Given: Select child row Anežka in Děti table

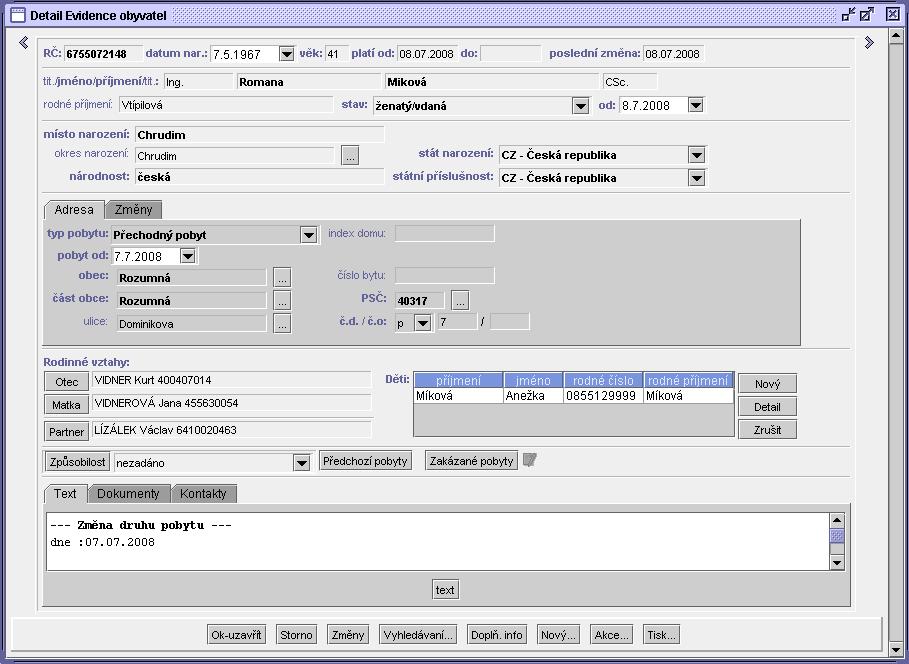Looking at the screenshot, I should [x=574, y=396].
